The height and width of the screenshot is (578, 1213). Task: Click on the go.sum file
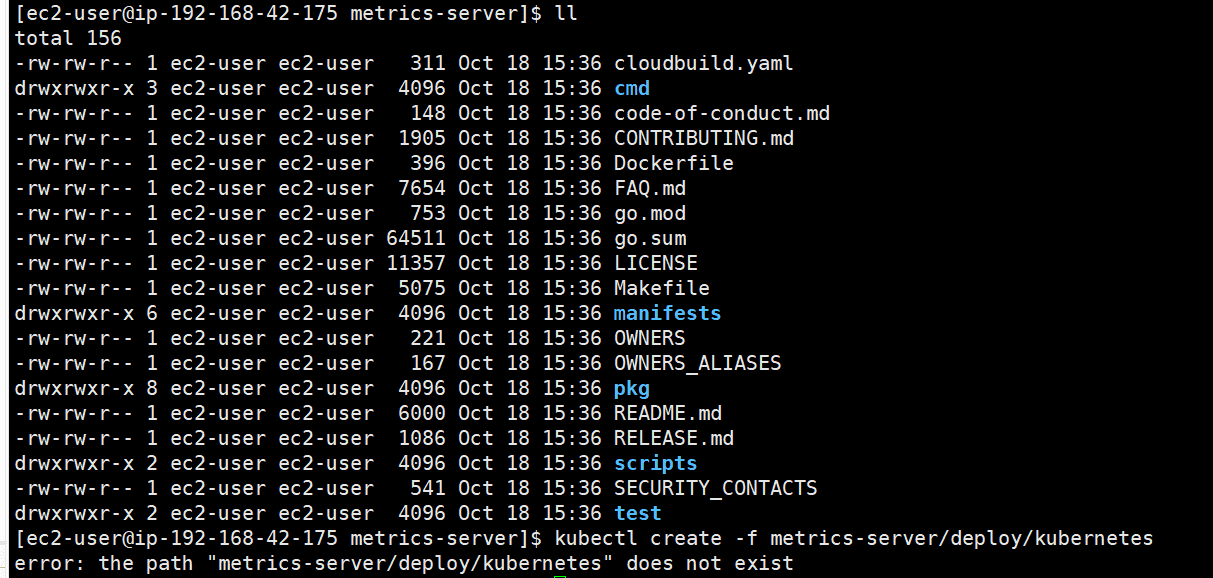[x=649, y=238]
